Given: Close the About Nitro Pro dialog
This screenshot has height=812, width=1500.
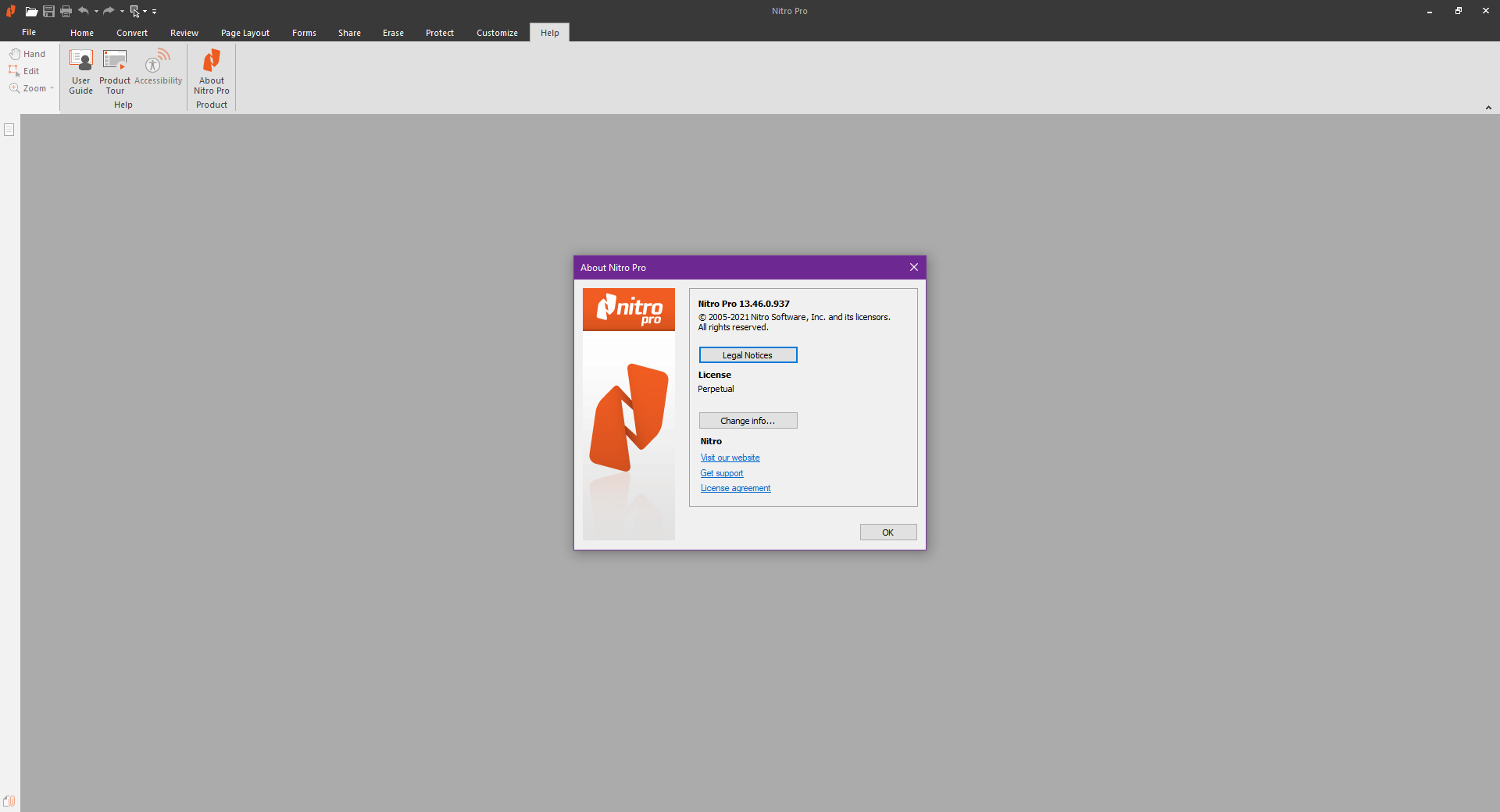Looking at the screenshot, I should [x=914, y=267].
